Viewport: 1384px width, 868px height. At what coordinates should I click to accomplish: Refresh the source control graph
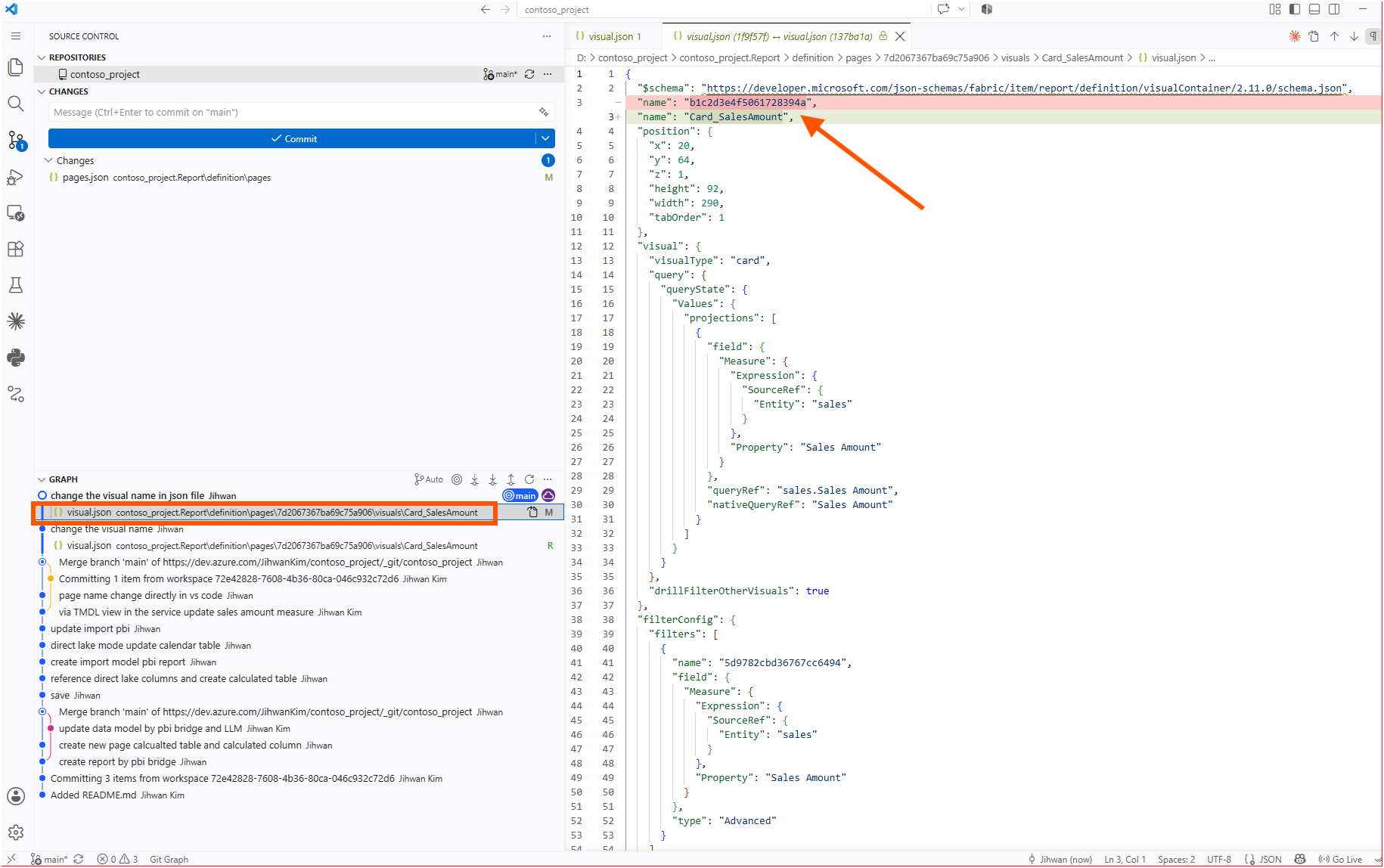coord(529,479)
